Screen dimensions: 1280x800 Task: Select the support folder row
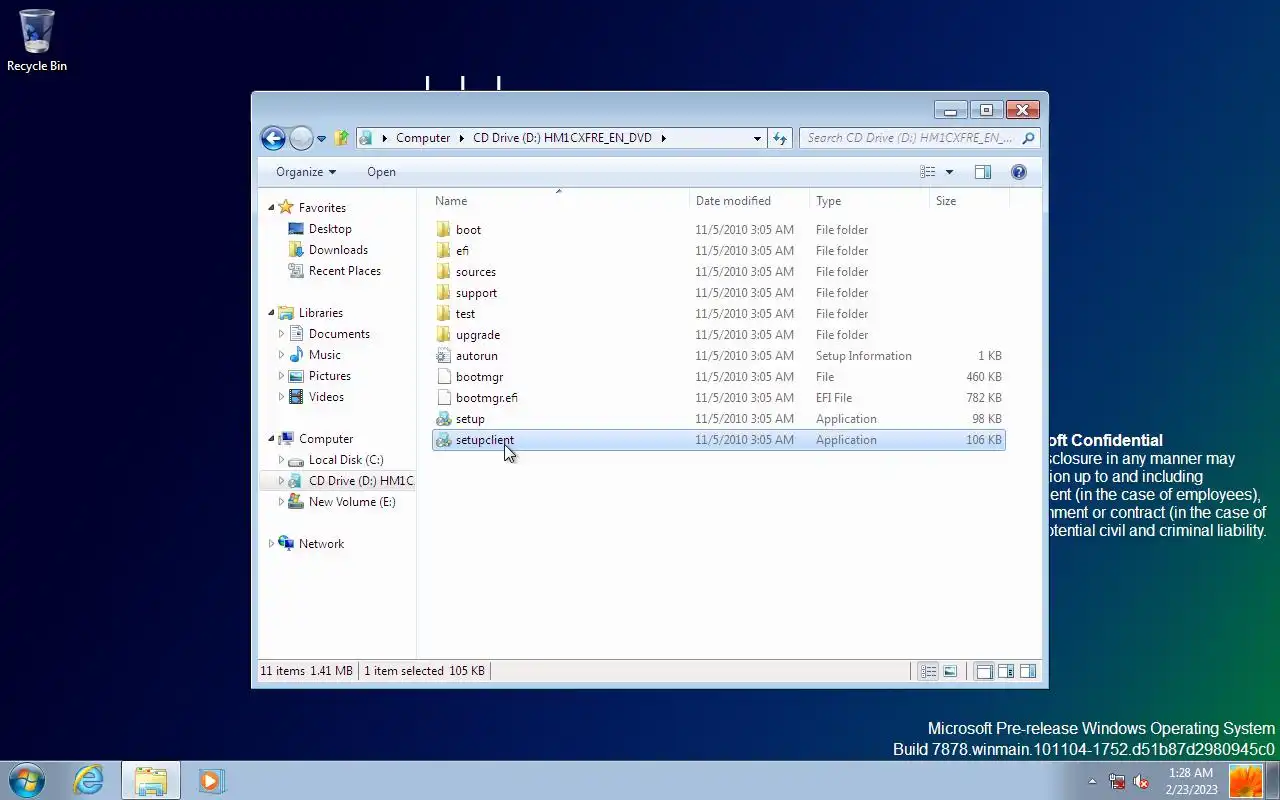click(718, 293)
